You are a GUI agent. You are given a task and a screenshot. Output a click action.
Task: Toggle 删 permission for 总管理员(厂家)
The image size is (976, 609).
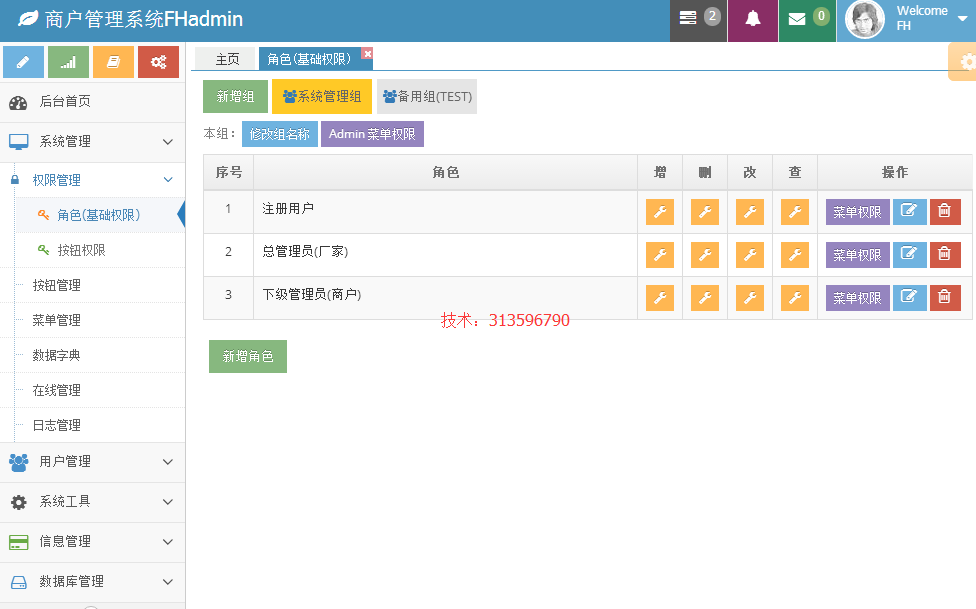coord(705,255)
